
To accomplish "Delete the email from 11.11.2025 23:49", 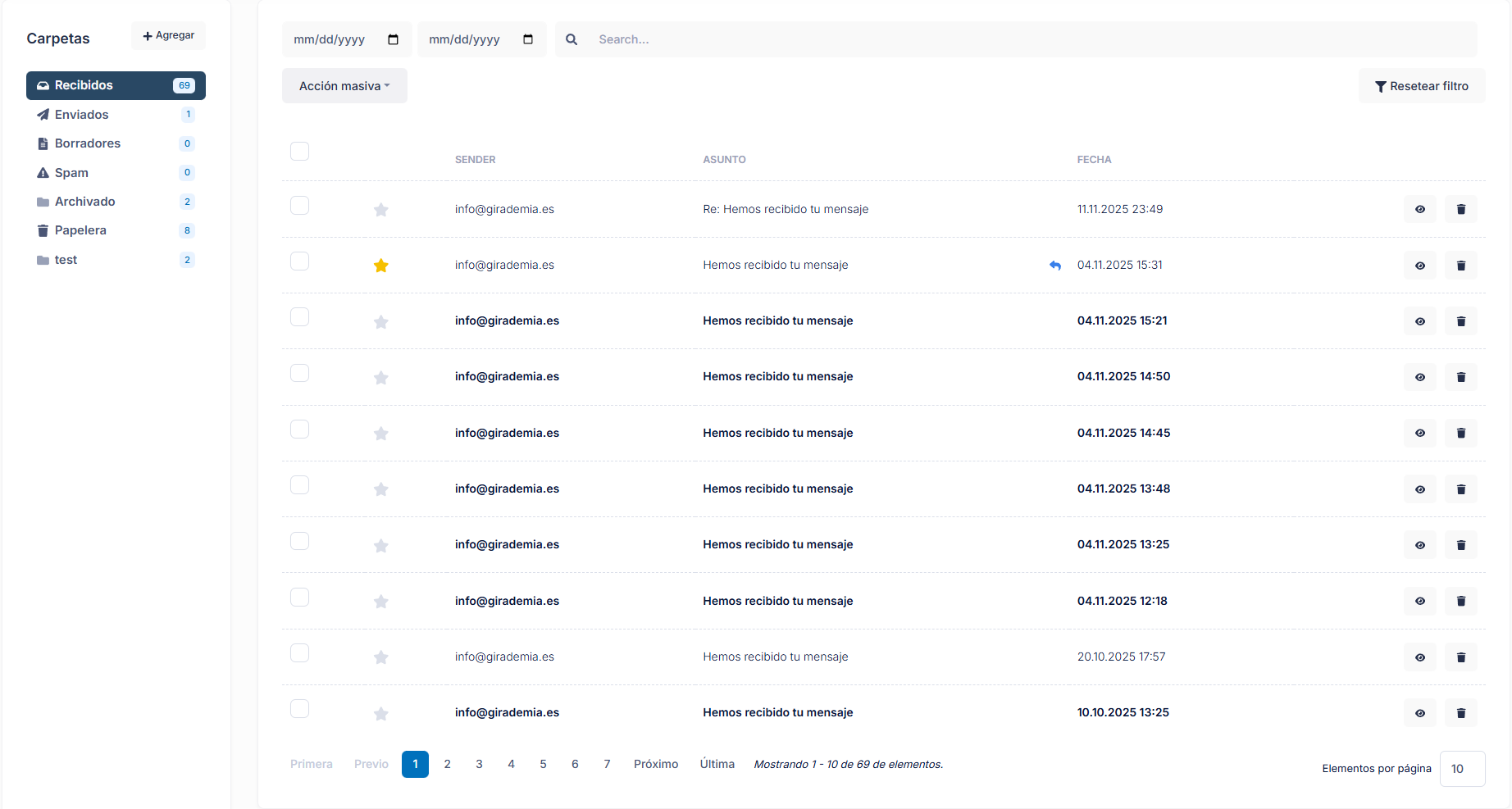I will click(1461, 209).
